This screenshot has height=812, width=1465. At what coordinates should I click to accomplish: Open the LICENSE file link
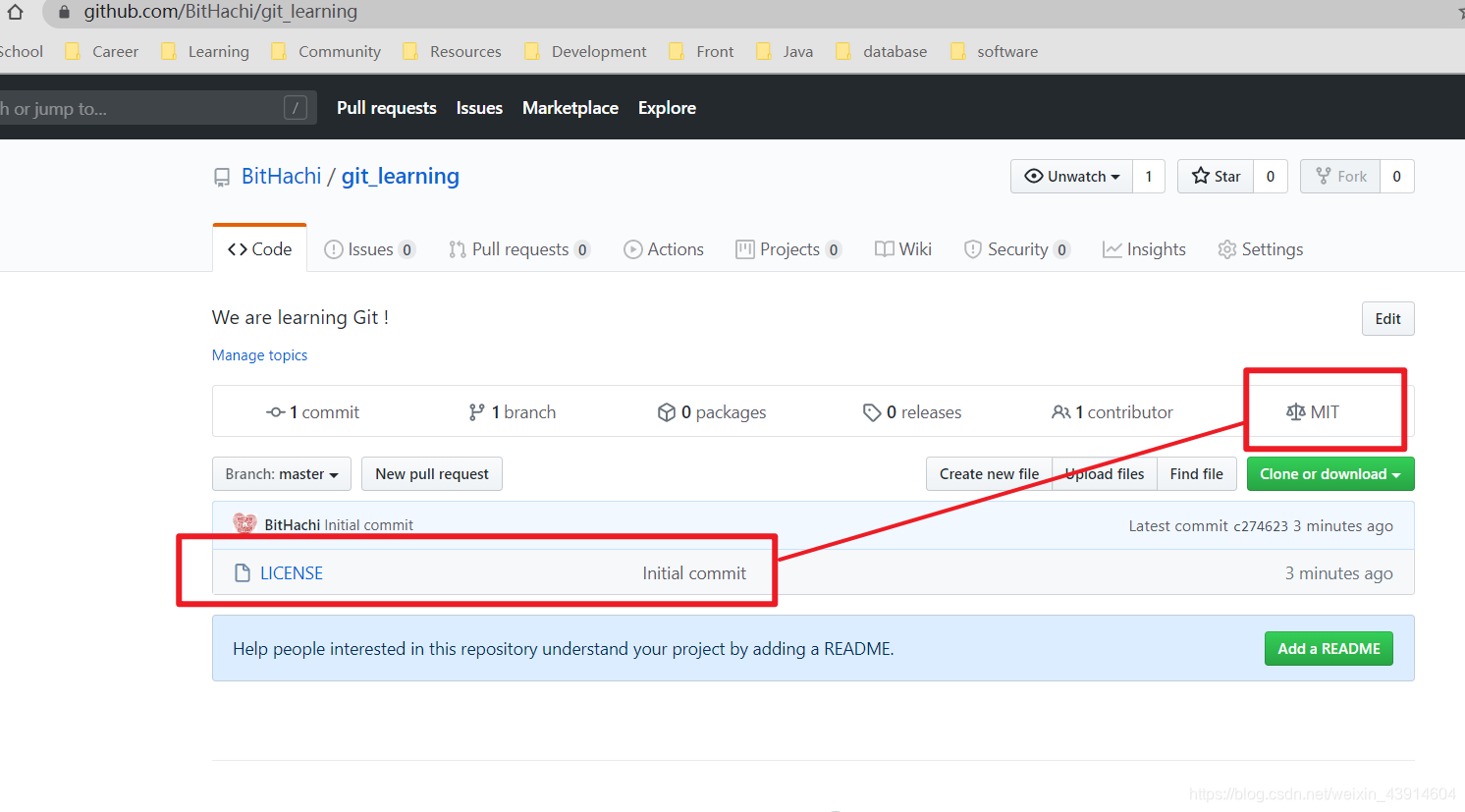tap(292, 573)
